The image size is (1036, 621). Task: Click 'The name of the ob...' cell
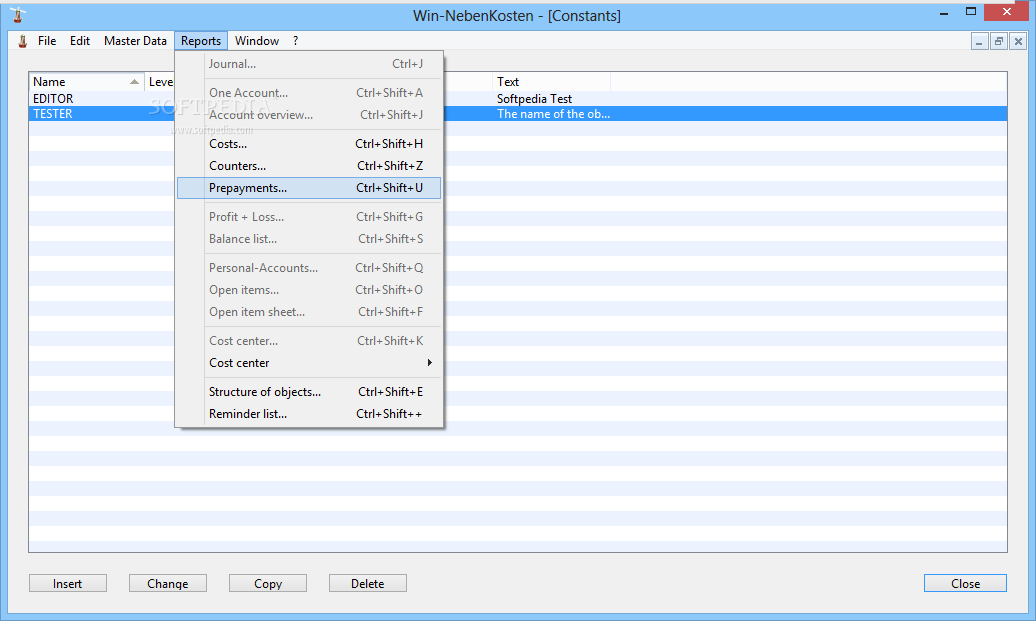[x=553, y=114]
